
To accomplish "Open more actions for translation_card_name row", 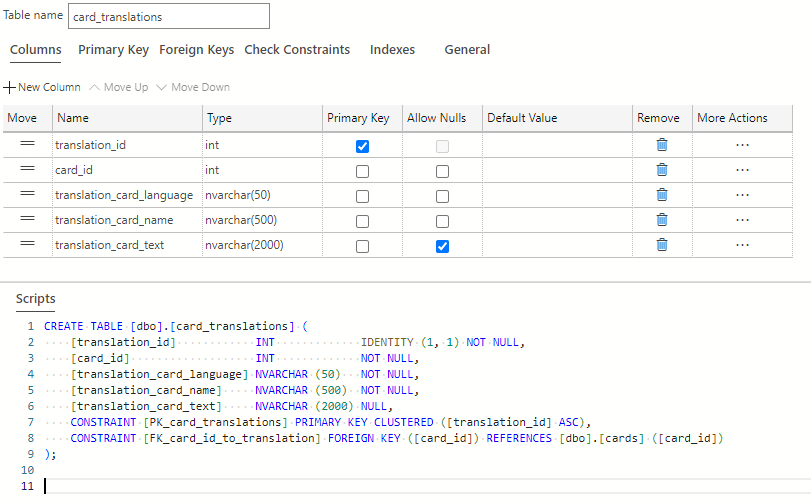I will click(742, 220).
